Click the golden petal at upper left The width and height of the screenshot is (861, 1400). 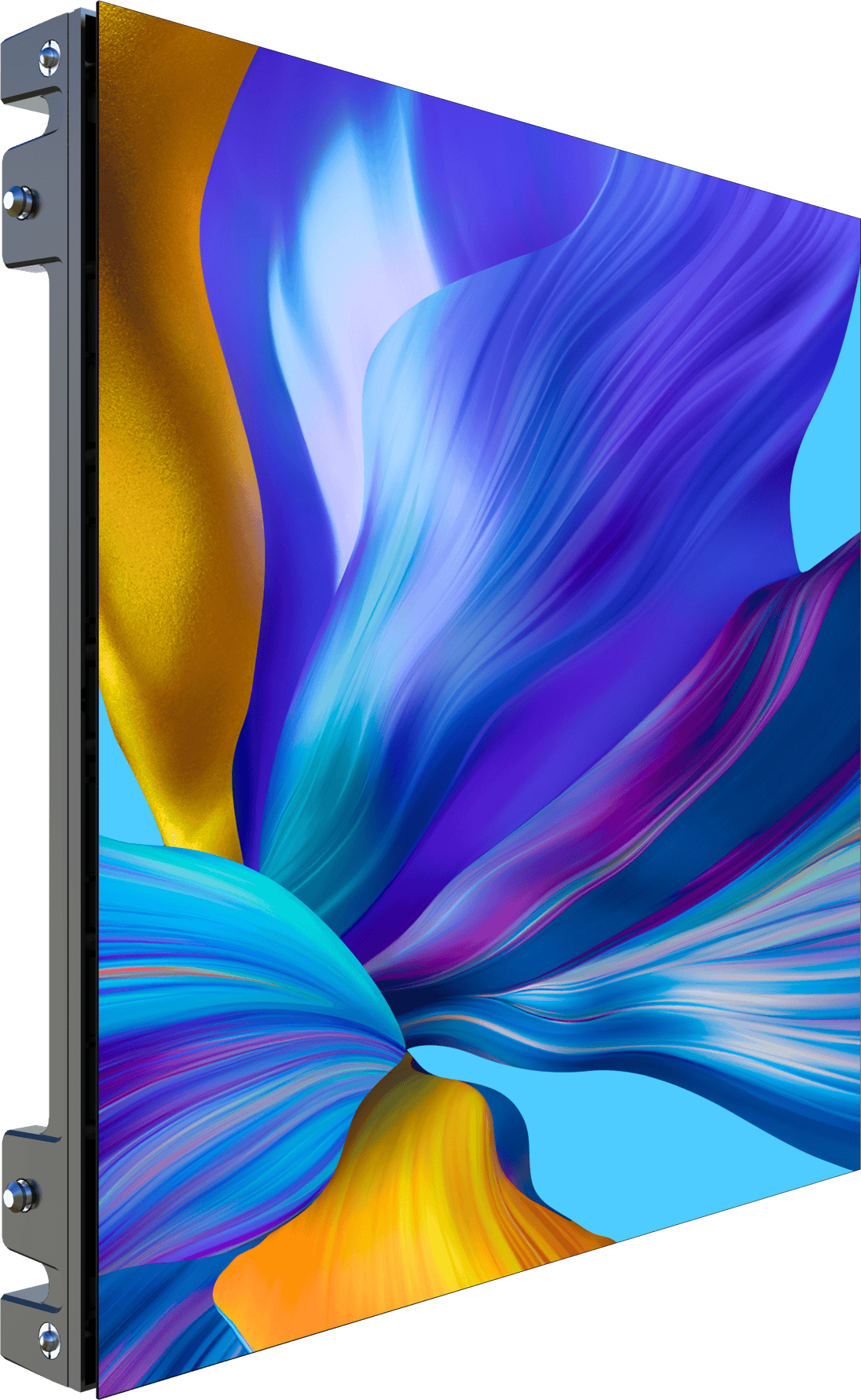pos(173,393)
